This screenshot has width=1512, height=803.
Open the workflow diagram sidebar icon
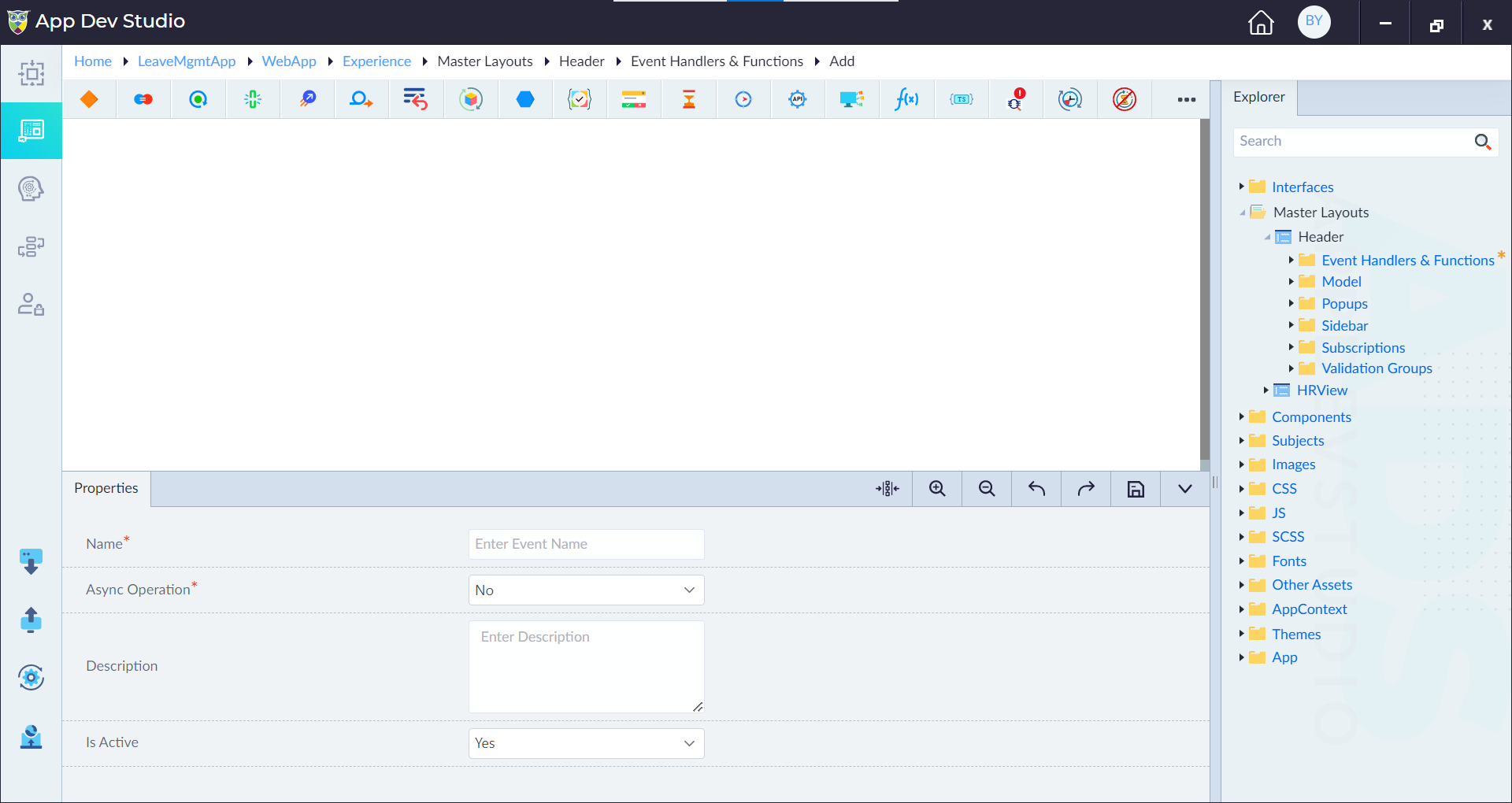[x=31, y=247]
